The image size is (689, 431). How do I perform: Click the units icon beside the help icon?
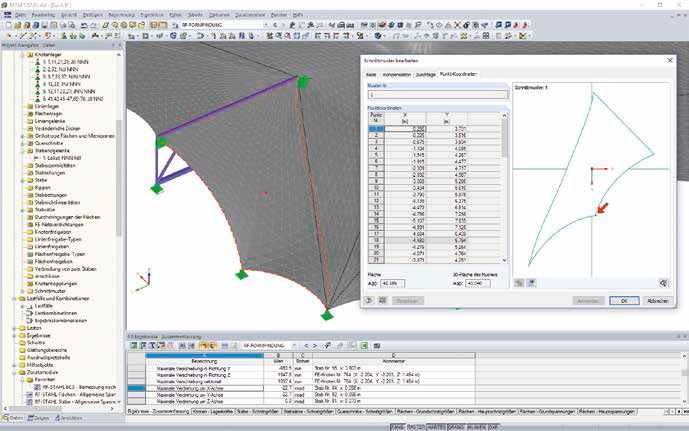coord(383,301)
